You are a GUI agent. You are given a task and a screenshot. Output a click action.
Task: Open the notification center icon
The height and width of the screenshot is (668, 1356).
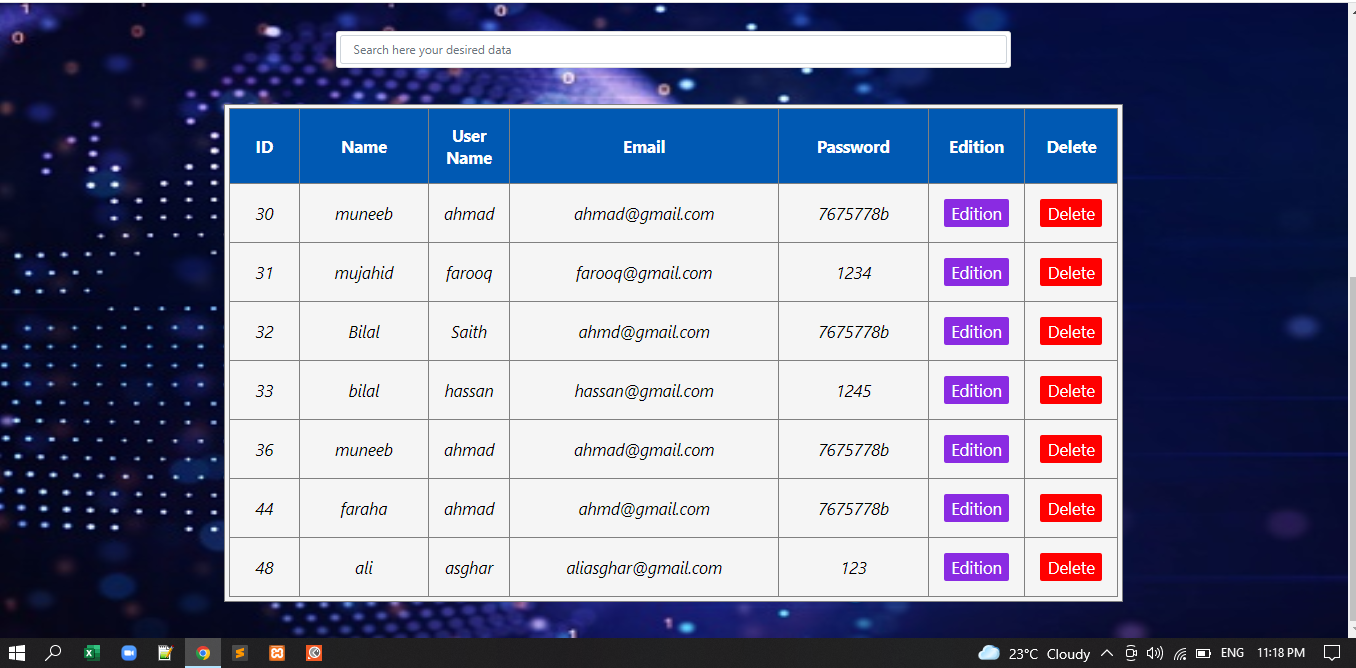[1331, 653]
